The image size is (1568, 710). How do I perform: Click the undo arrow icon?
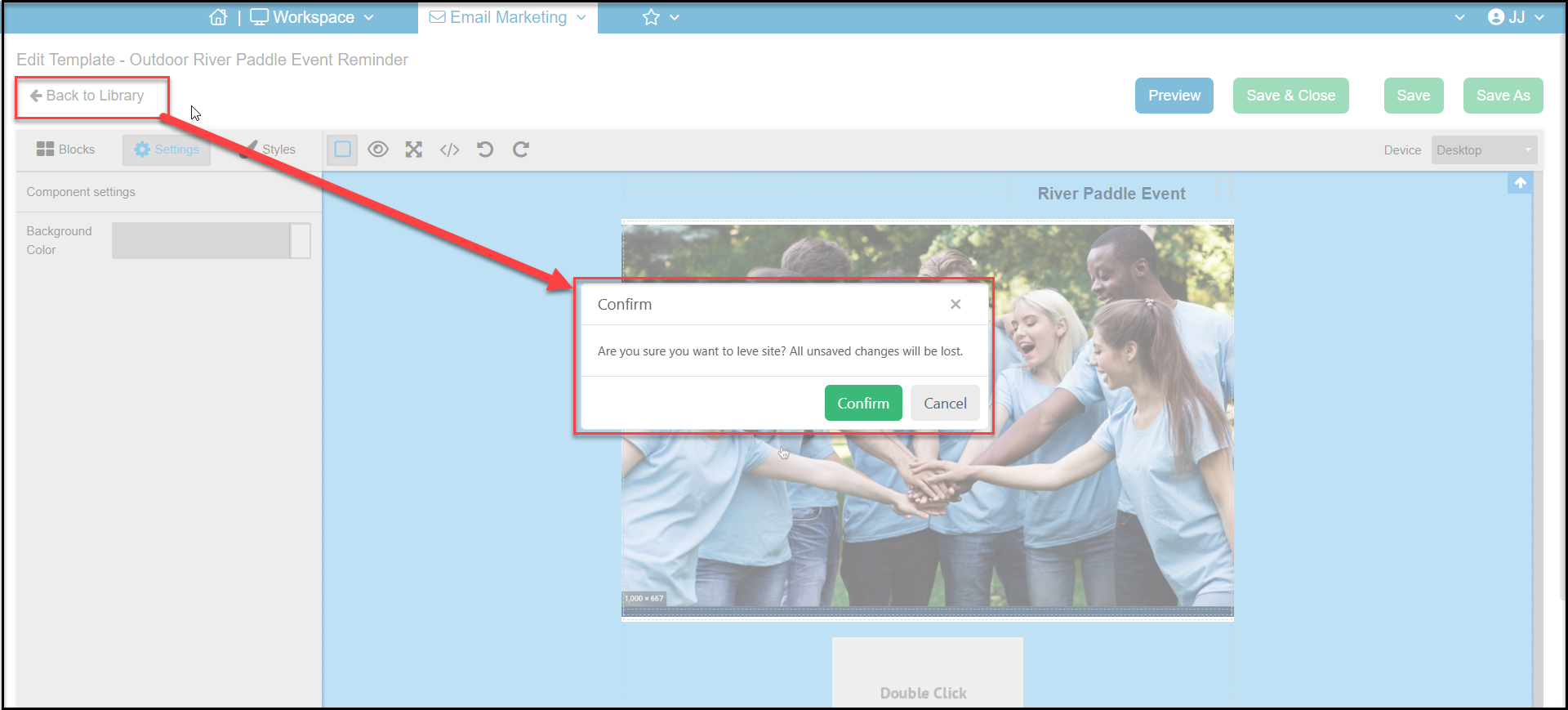pyautogui.click(x=485, y=150)
